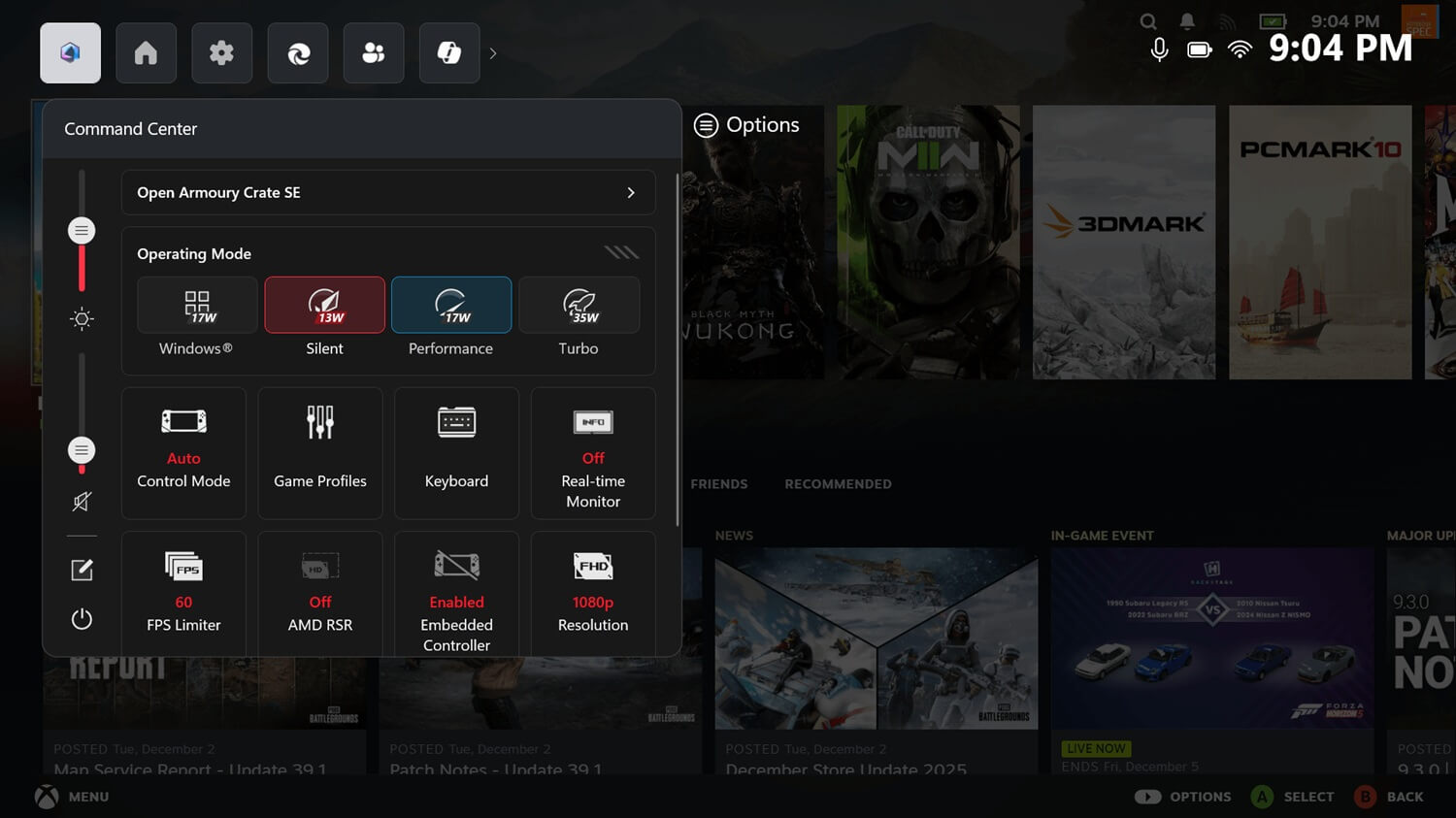Expand Open Armoury Crate SE chevron
Viewport: 1456px width, 818px height.
[631, 193]
